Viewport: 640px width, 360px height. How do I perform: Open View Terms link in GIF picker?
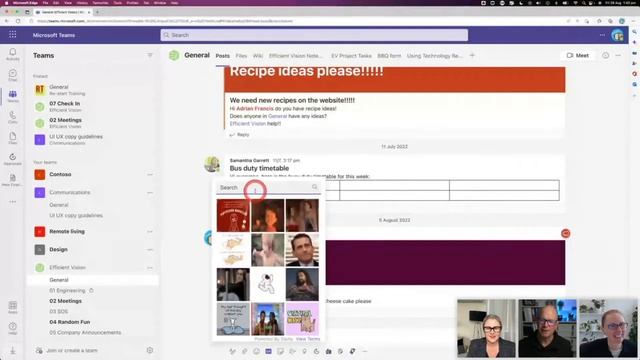[308, 339]
